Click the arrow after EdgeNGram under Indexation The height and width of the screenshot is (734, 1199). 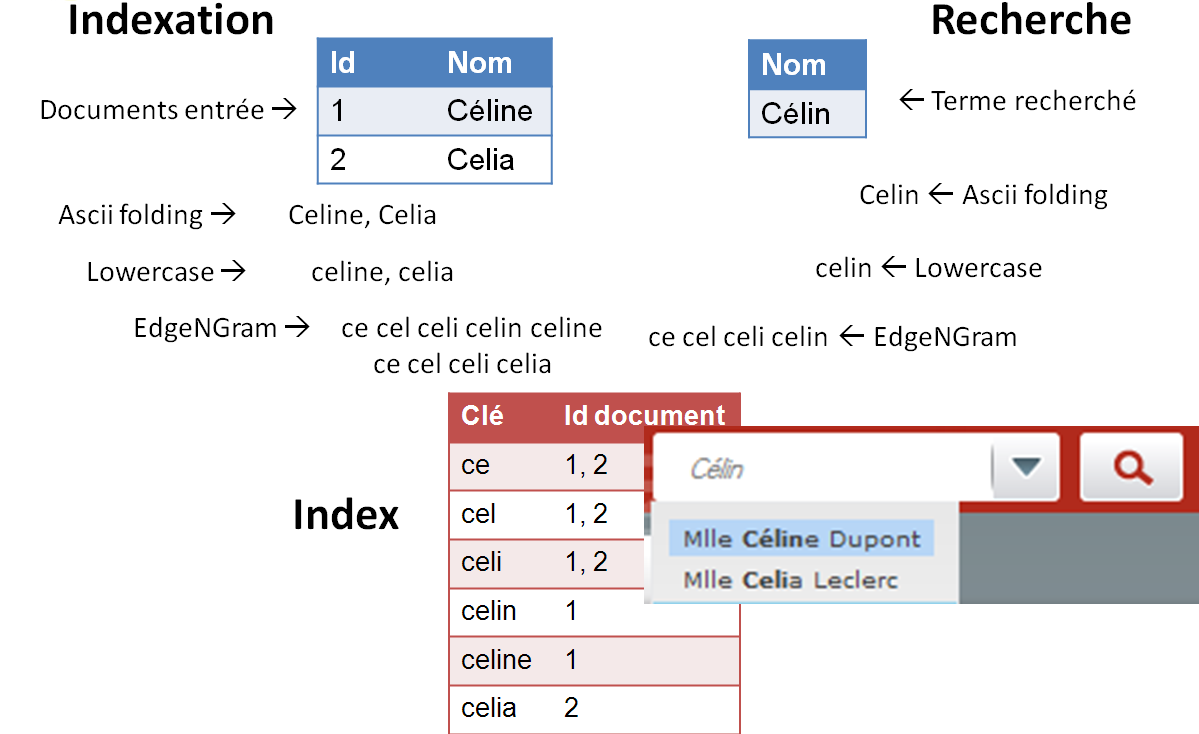coord(297,327)
